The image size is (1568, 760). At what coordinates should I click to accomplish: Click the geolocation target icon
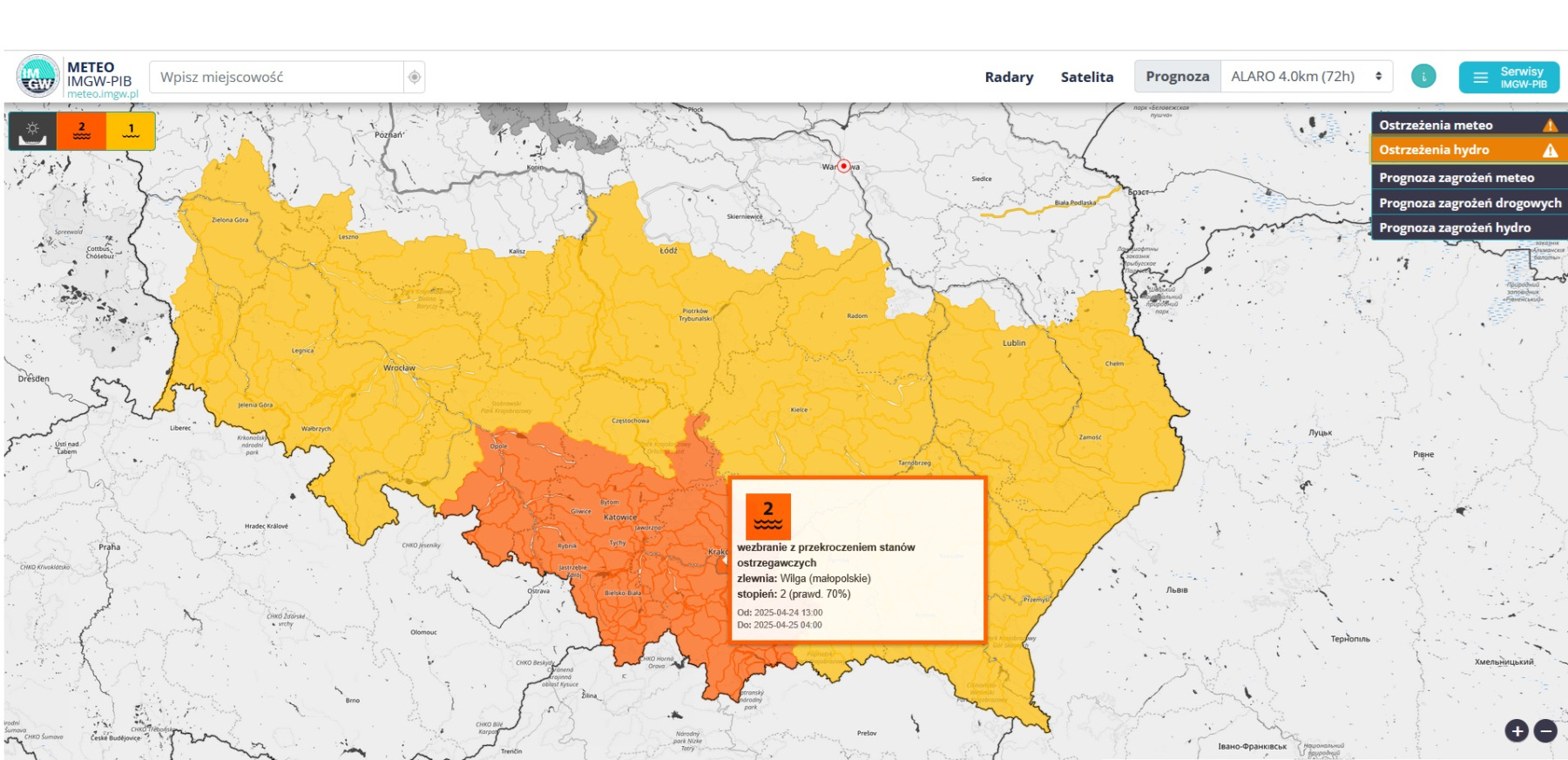(415, 78)
